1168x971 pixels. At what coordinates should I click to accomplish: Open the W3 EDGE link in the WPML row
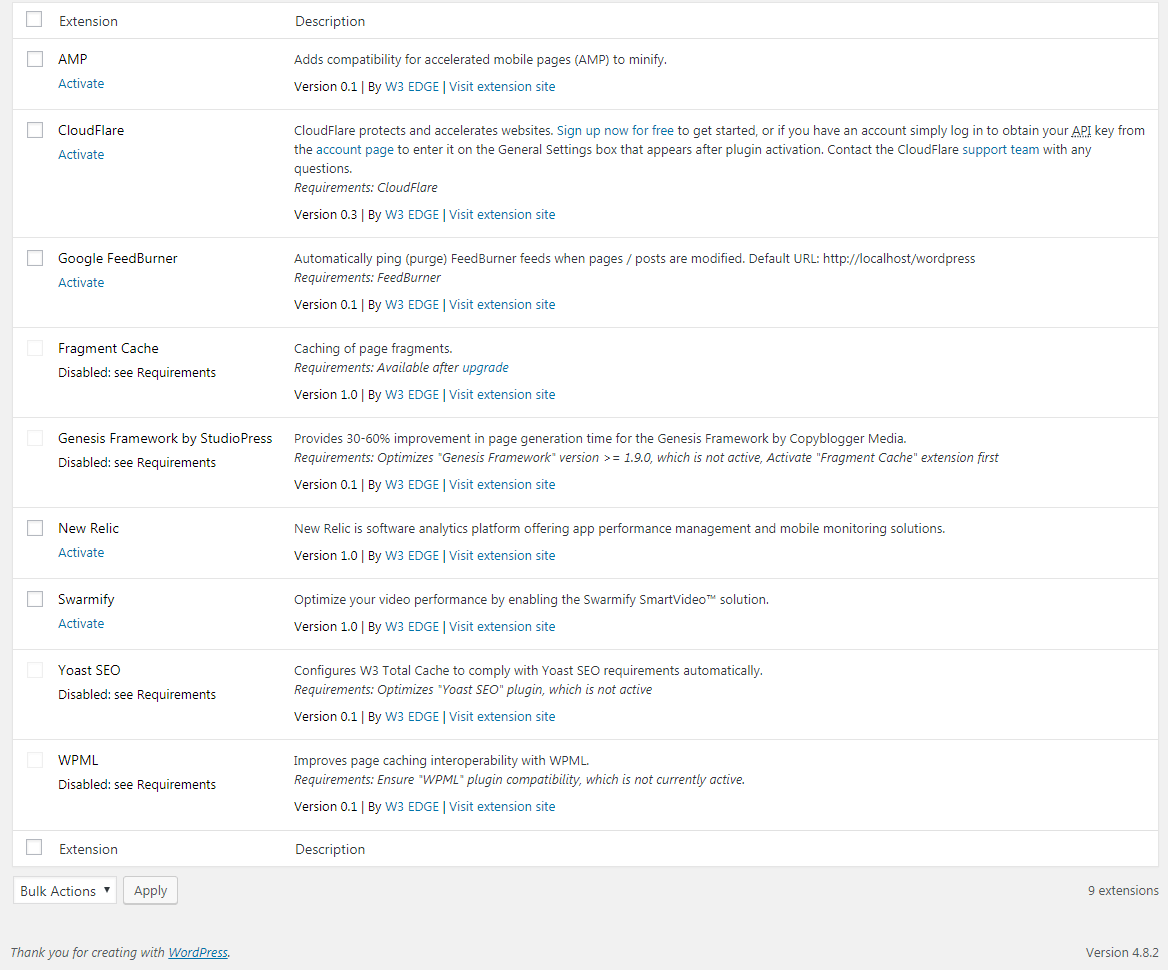coord(412,807)
